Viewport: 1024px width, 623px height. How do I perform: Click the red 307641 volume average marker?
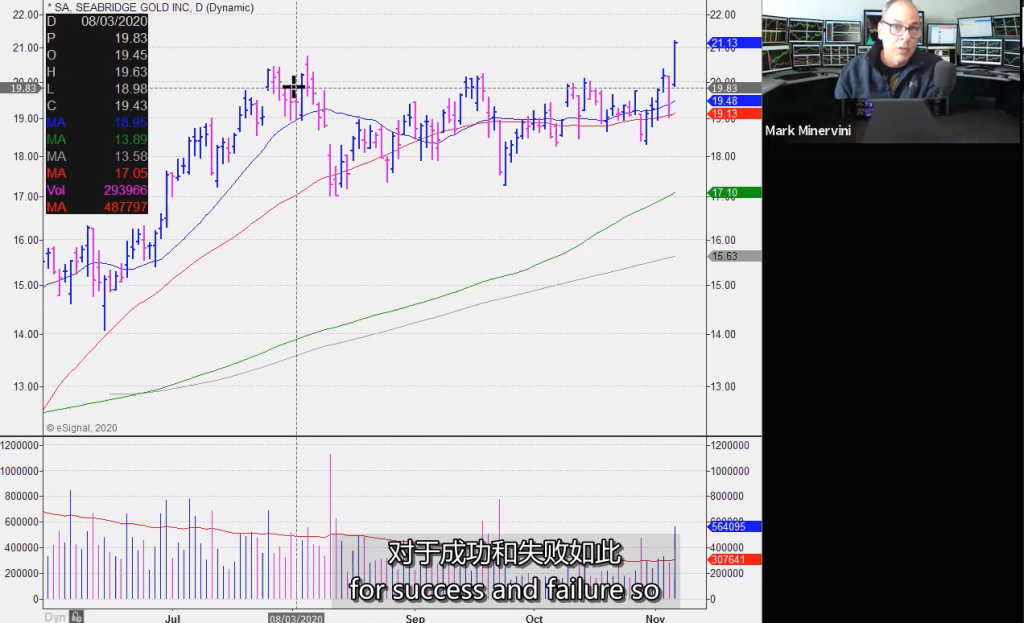click(728, 561)
